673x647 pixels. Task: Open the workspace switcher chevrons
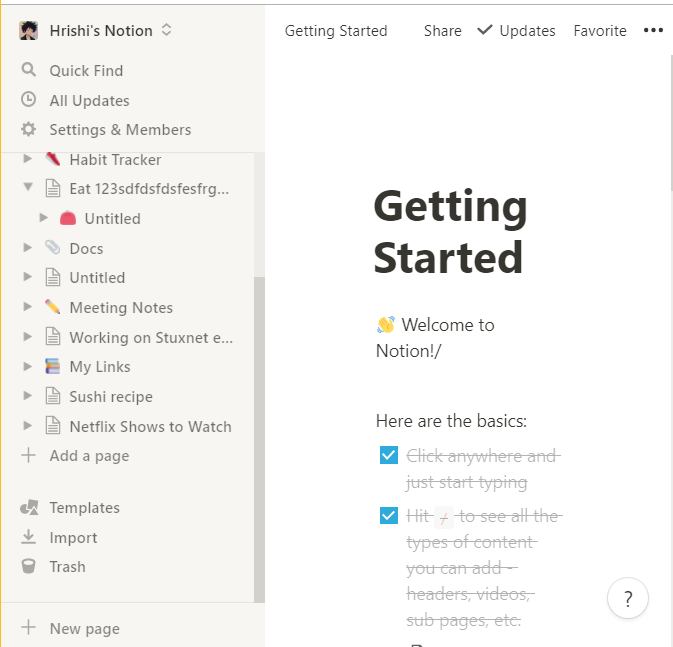point(167,30)
